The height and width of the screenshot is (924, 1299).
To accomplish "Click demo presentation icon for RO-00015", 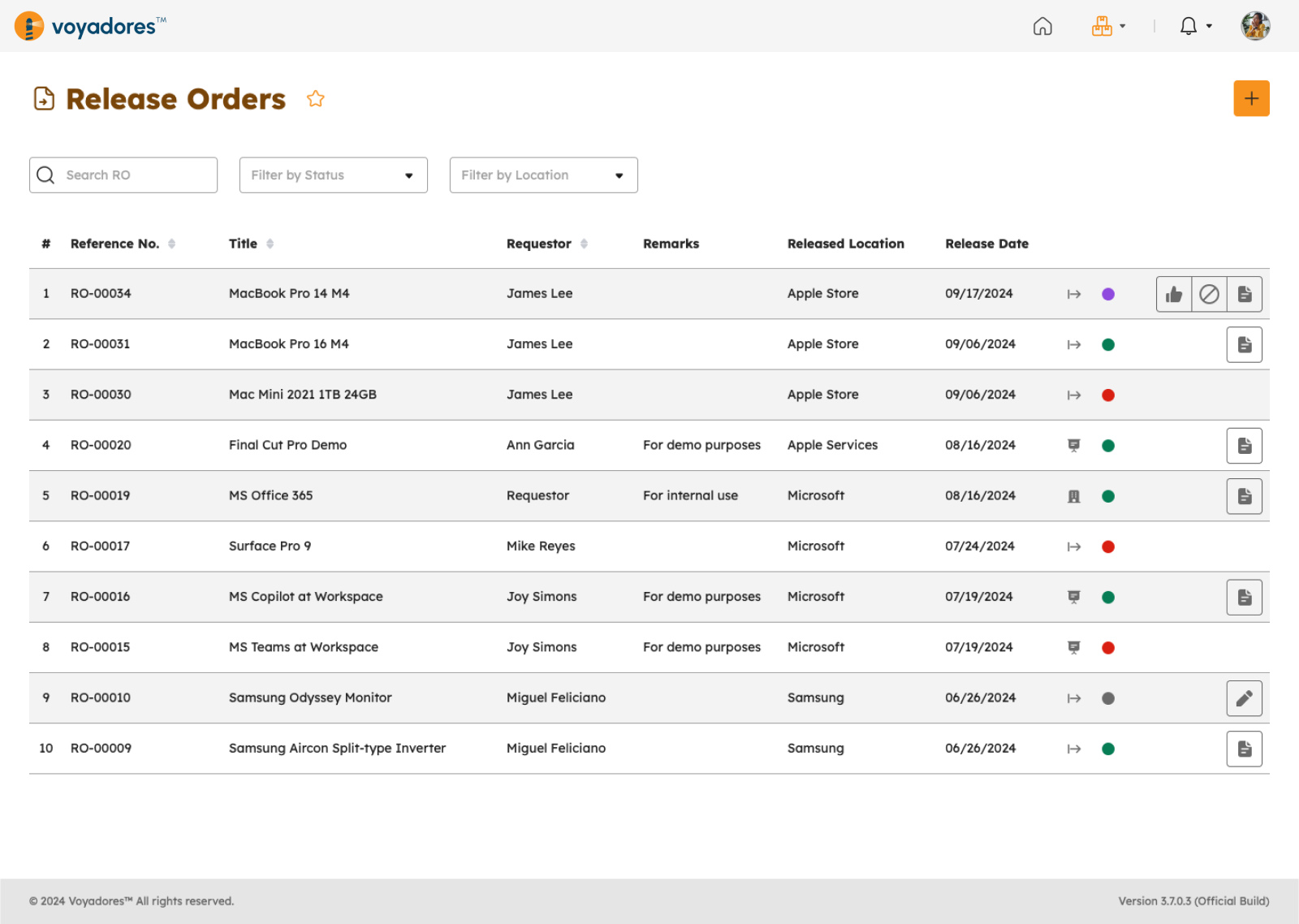I will pos(1074,647).
